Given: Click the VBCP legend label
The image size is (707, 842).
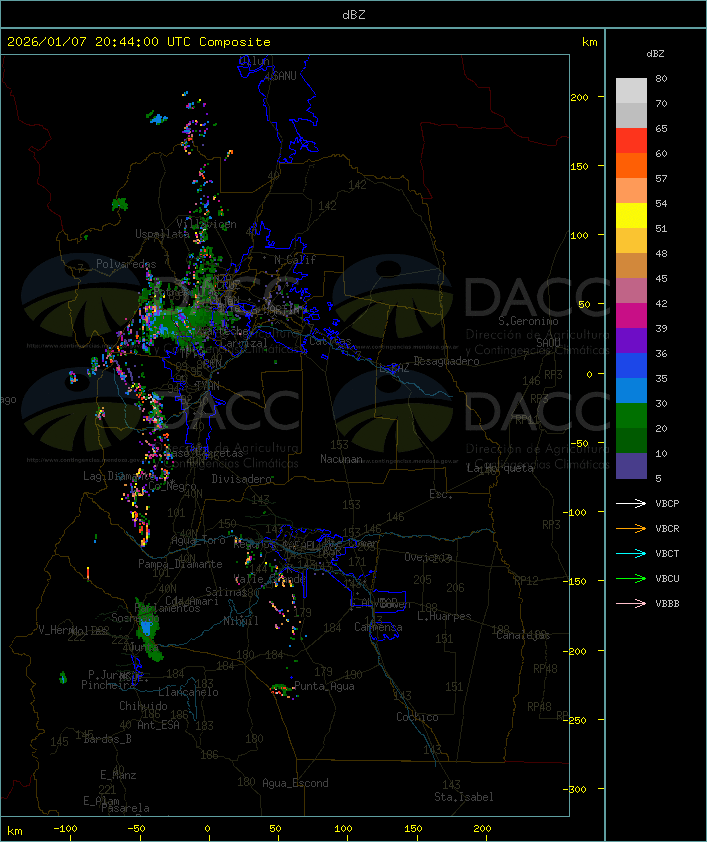Looking at the screenshot, I should coord(667,504).
